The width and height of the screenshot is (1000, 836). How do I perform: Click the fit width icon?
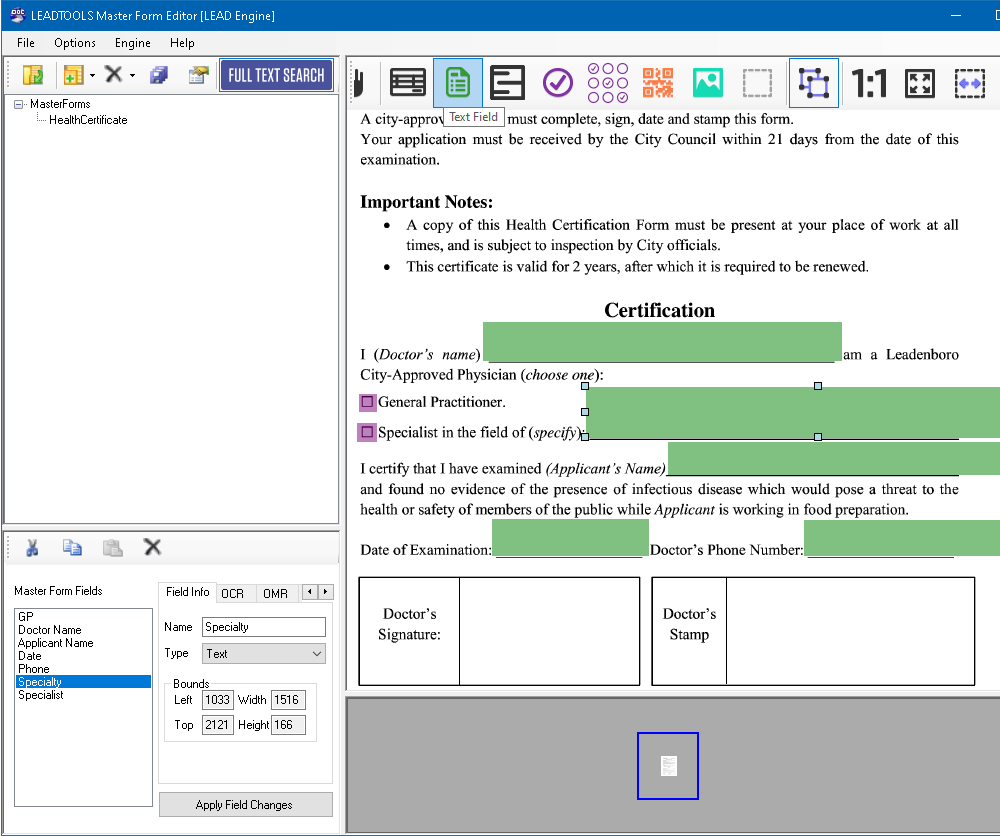point(969,83)
